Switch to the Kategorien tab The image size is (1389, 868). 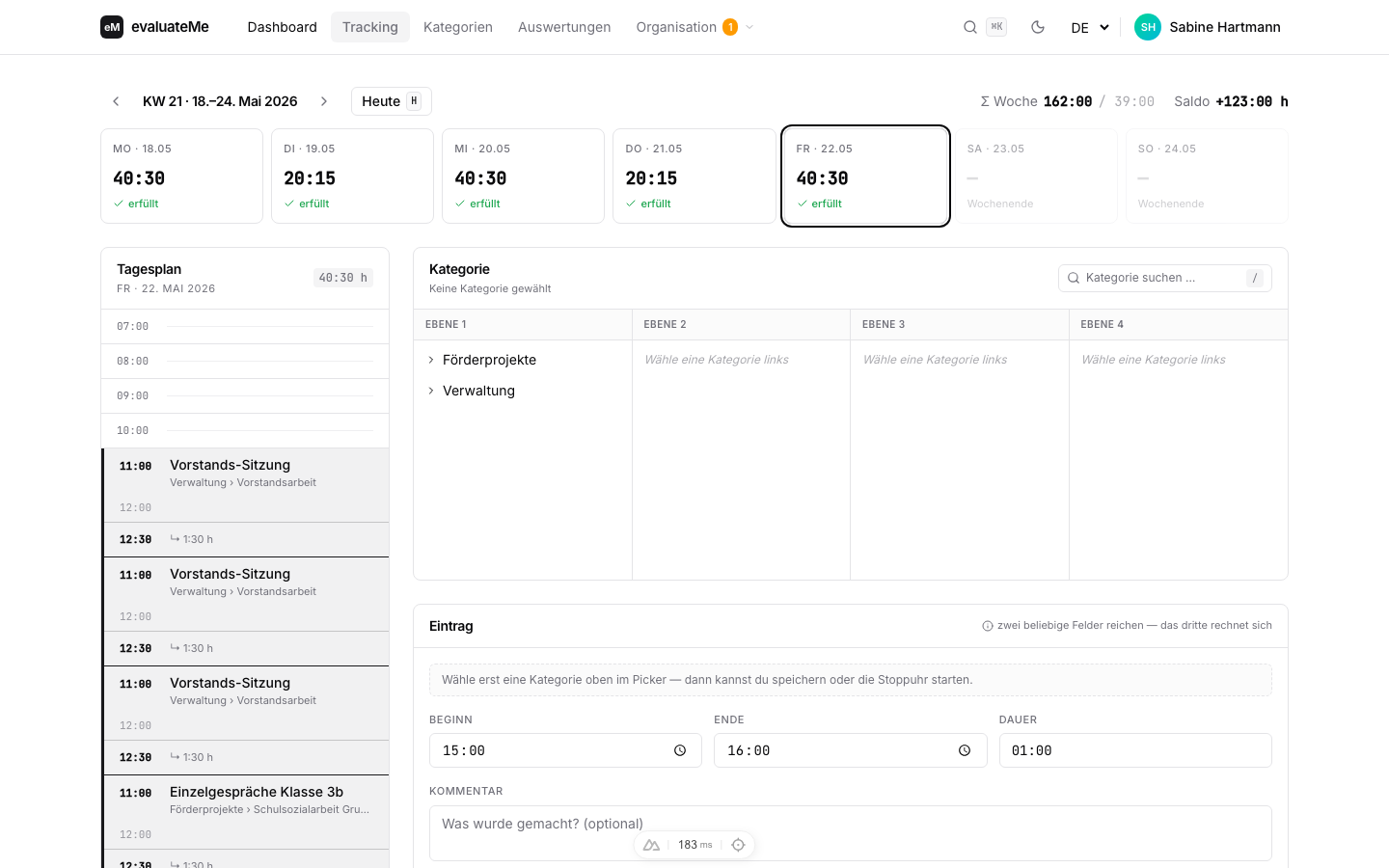pyautogui.click(x=458, y=27)
